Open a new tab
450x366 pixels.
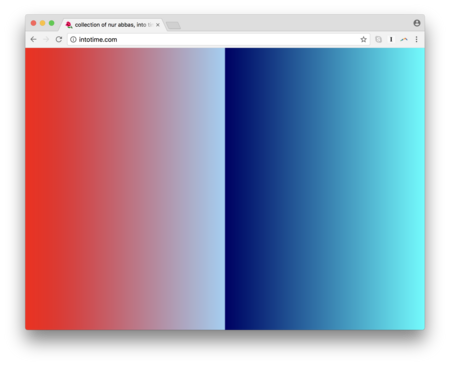click(173, 25)
